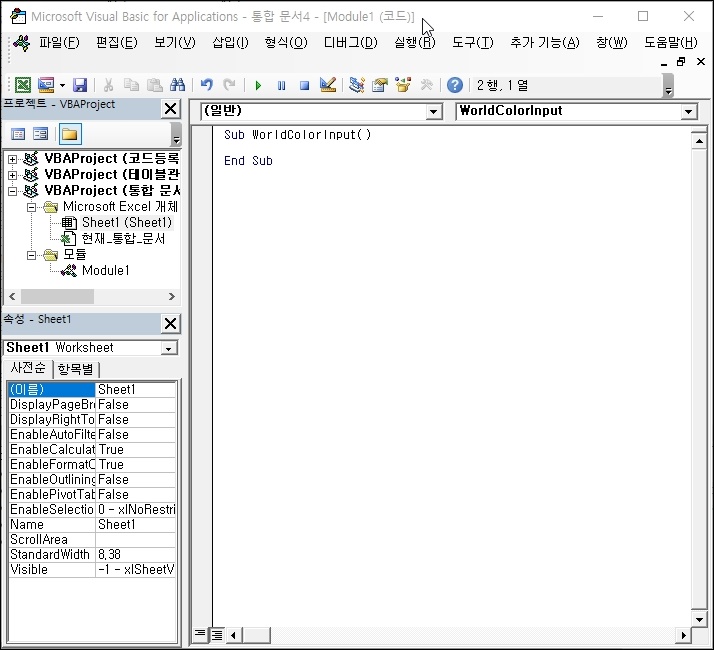Open 형식(O) menu
Image resolution: width=714 pixels, height=650 pixels.
[286, 43]
